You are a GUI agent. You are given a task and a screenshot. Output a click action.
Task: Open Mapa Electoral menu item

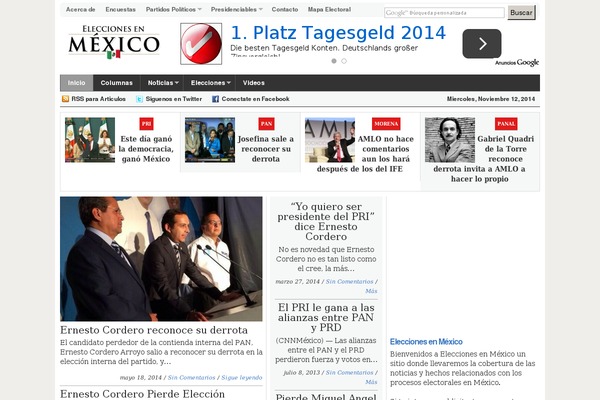point(329,10)
